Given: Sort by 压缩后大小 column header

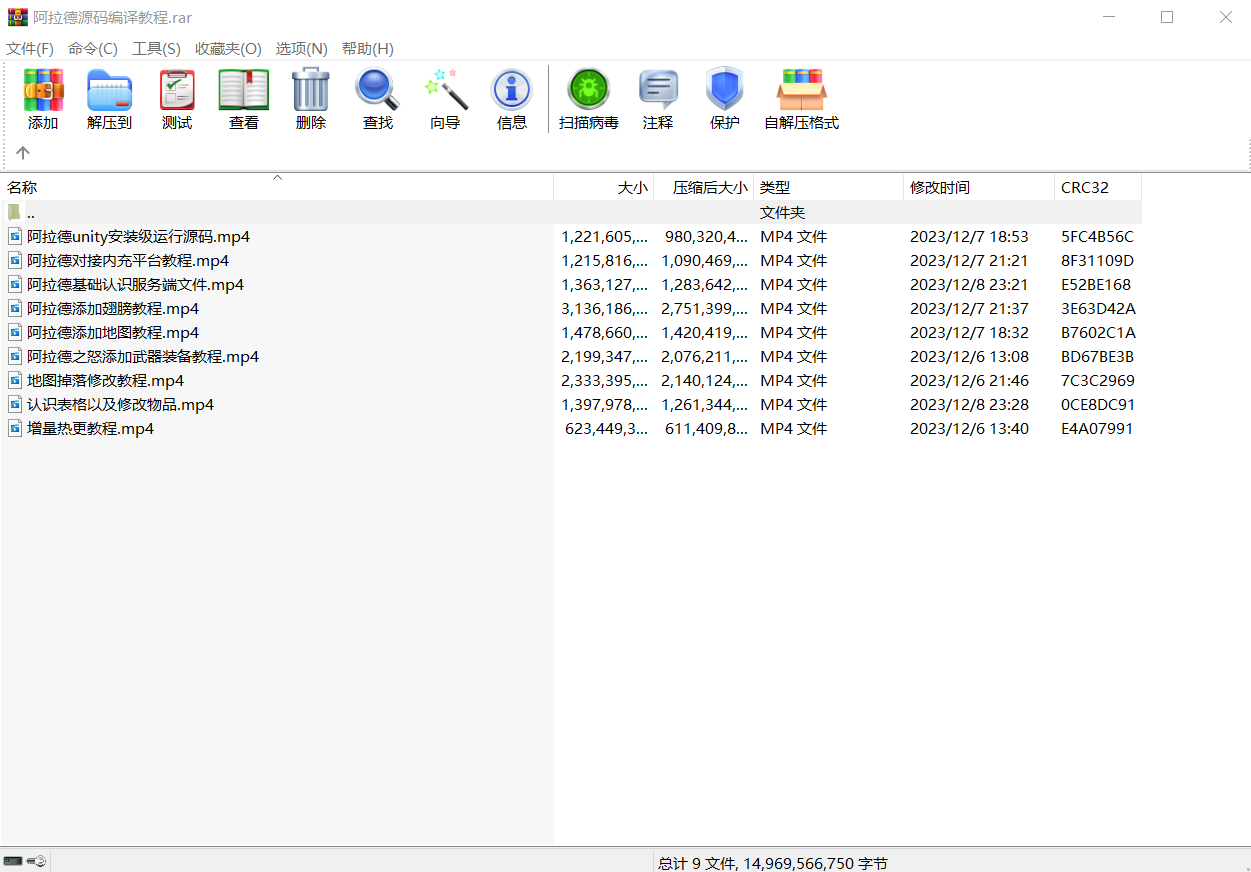Looking at the screenshot, I should click(x=709, y=188).
